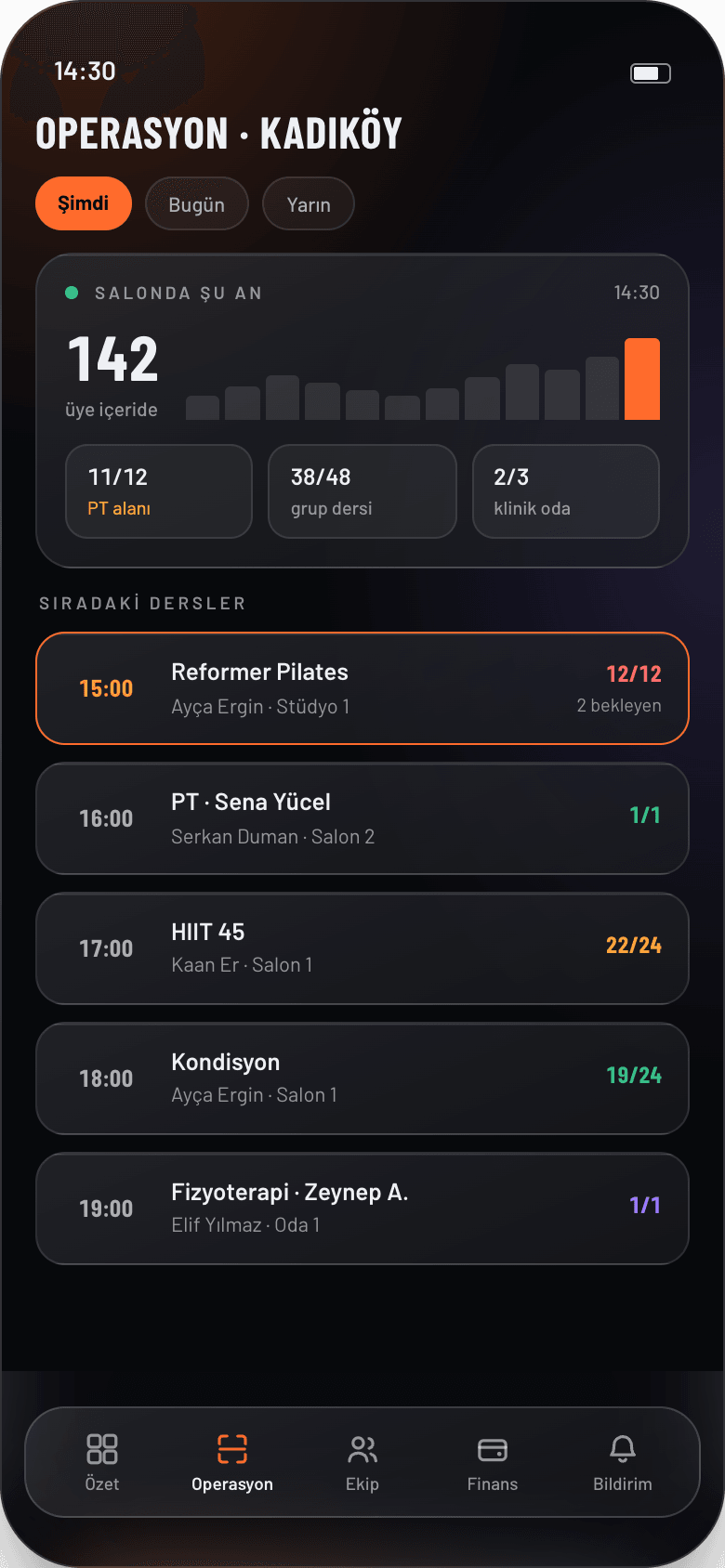
Task: View the 2 bekleyen waitlist
Action: click(619, 706)
